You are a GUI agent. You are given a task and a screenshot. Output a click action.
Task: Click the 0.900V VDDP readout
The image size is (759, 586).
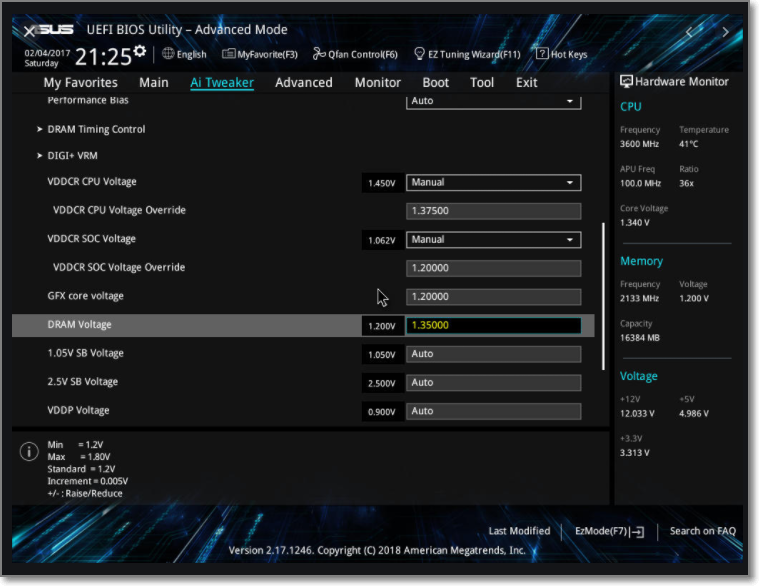(x=382, y=412)
